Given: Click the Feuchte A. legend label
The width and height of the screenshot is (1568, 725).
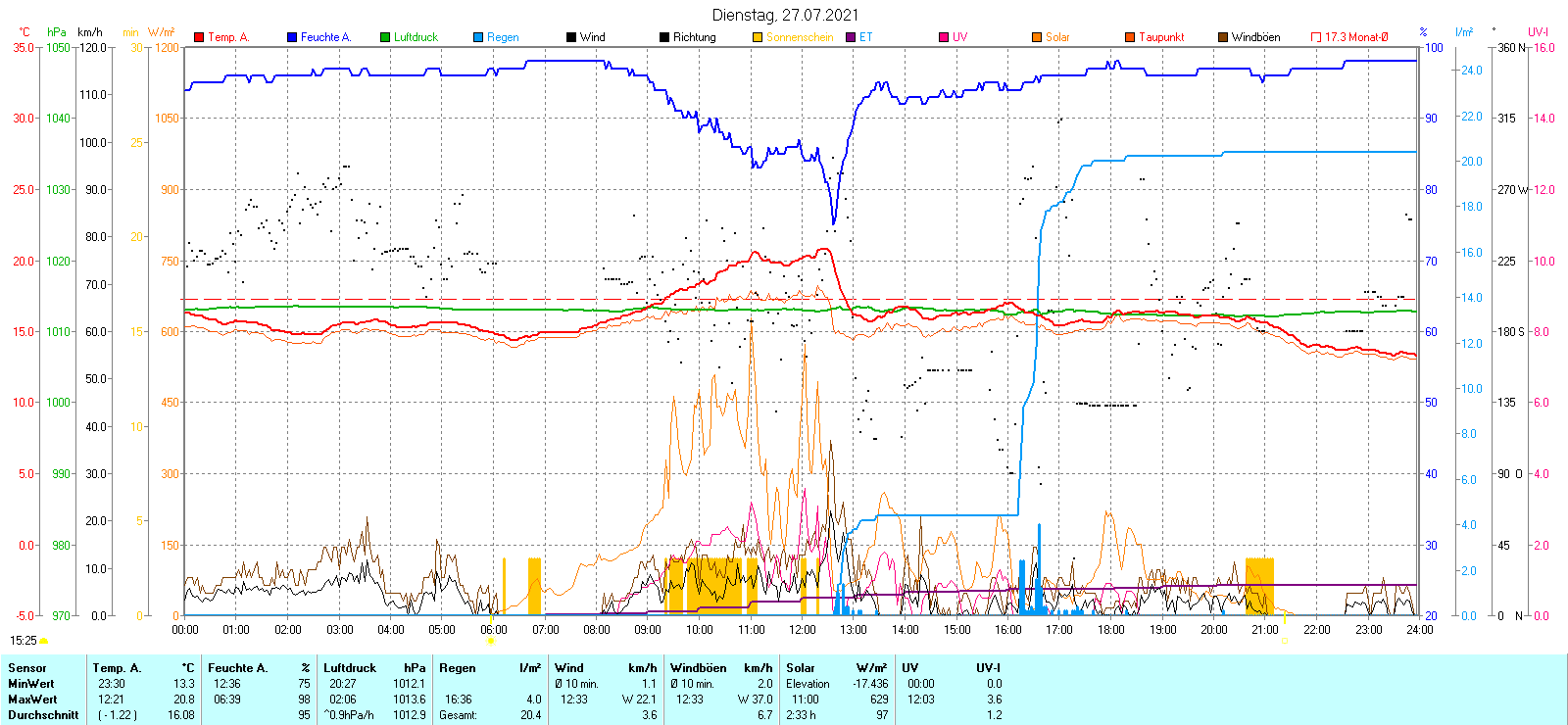Looking at the screenshot, I should (x=325, y=37).
